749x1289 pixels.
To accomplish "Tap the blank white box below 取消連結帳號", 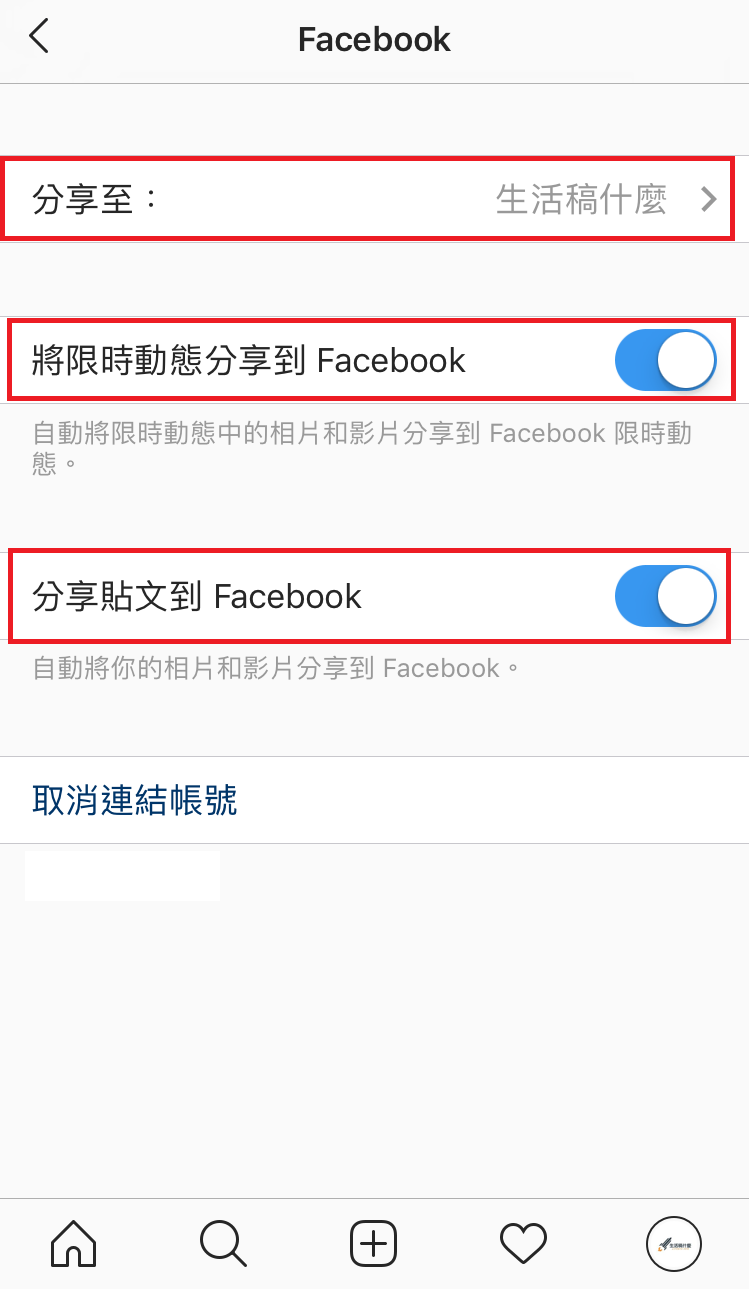I will click(122, 876).
